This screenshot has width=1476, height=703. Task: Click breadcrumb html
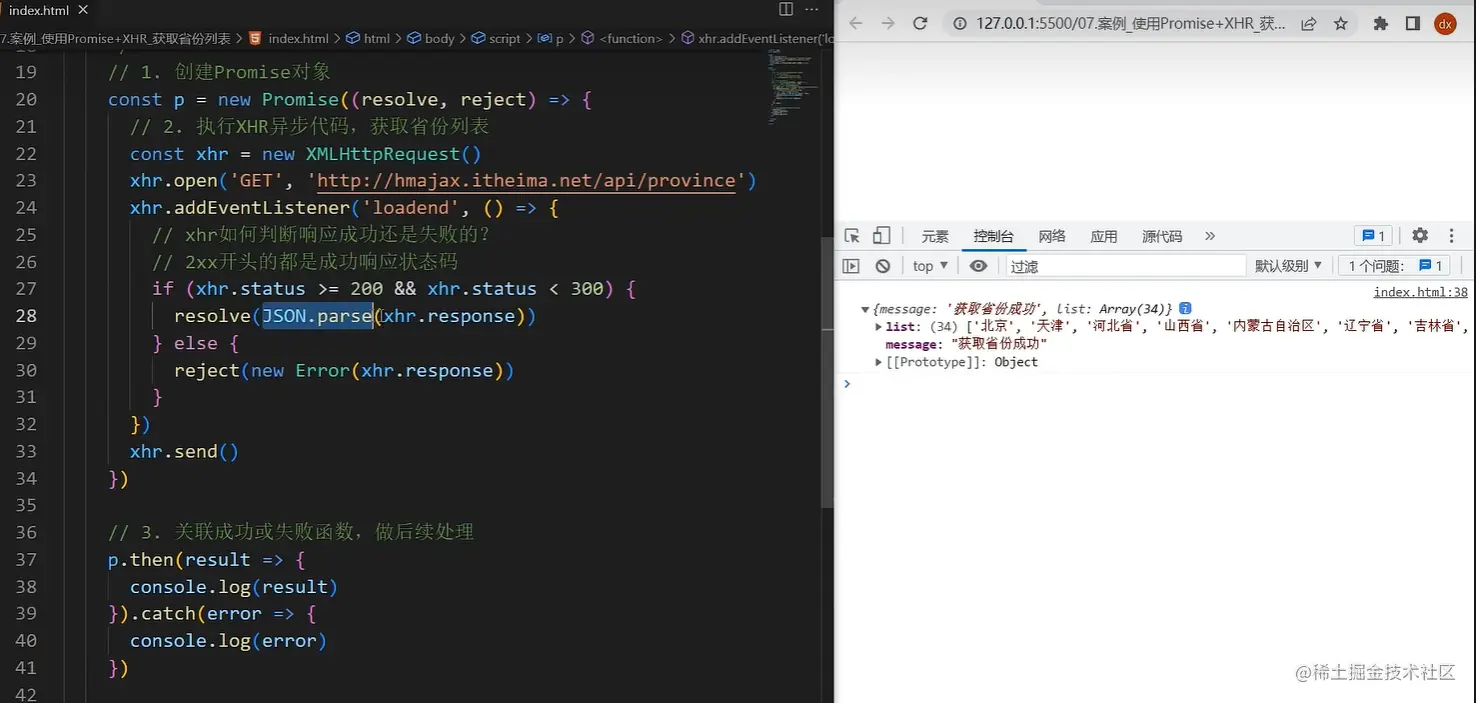(x=377, y=38)
